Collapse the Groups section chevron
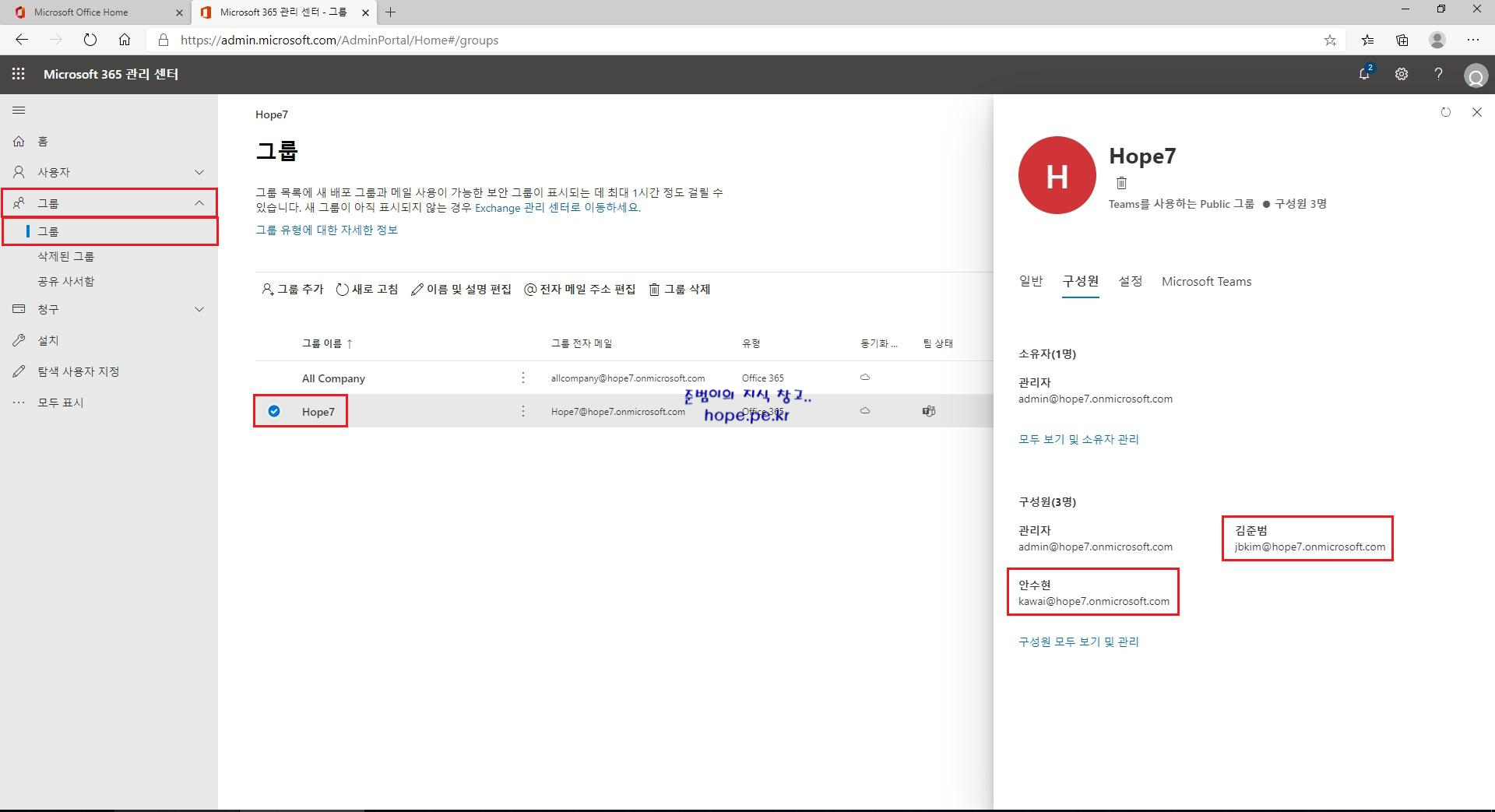The height and width of the screenshot is (812, 1495). [199, 203]
